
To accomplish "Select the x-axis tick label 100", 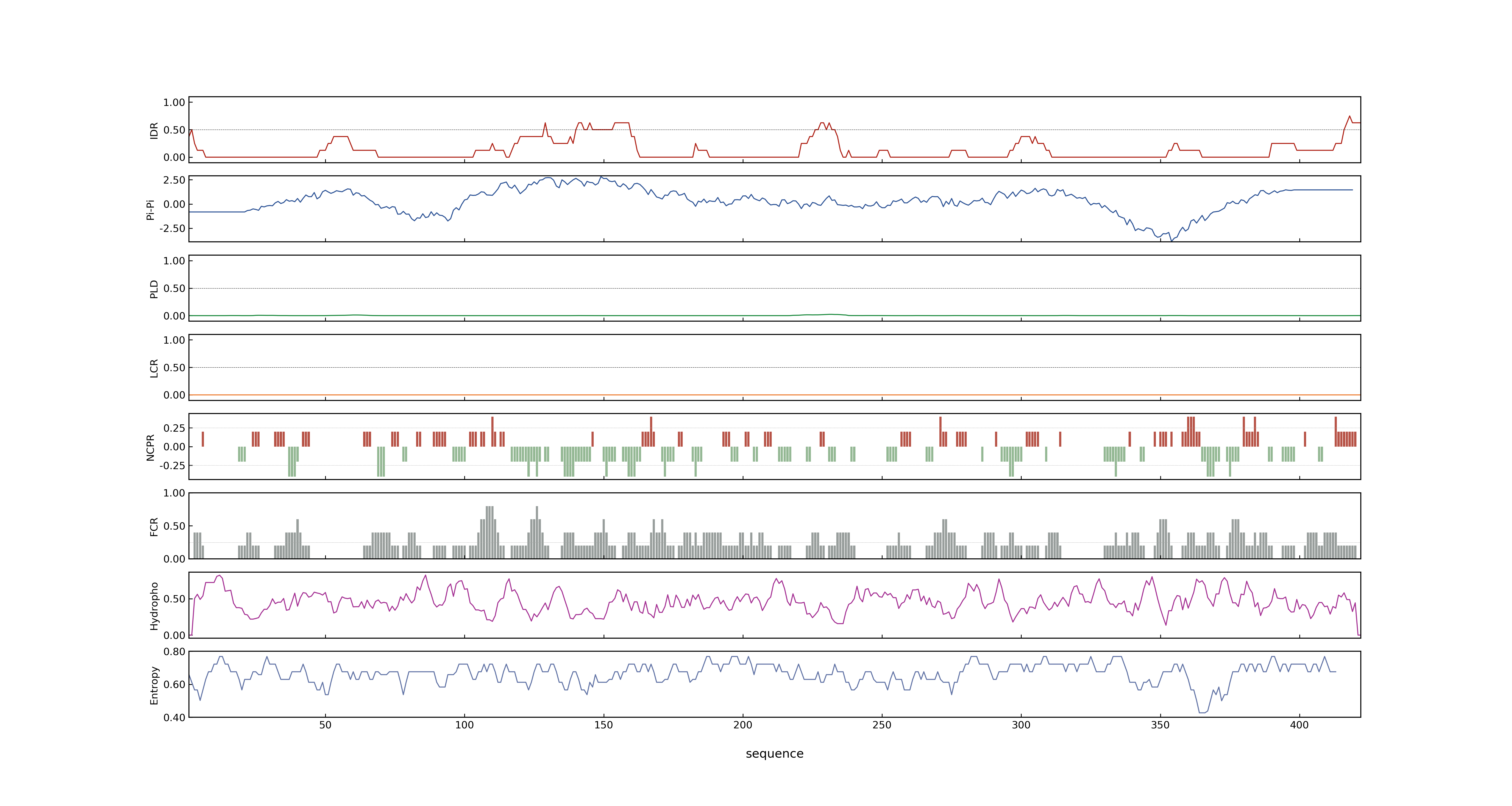I will (464, 725).
